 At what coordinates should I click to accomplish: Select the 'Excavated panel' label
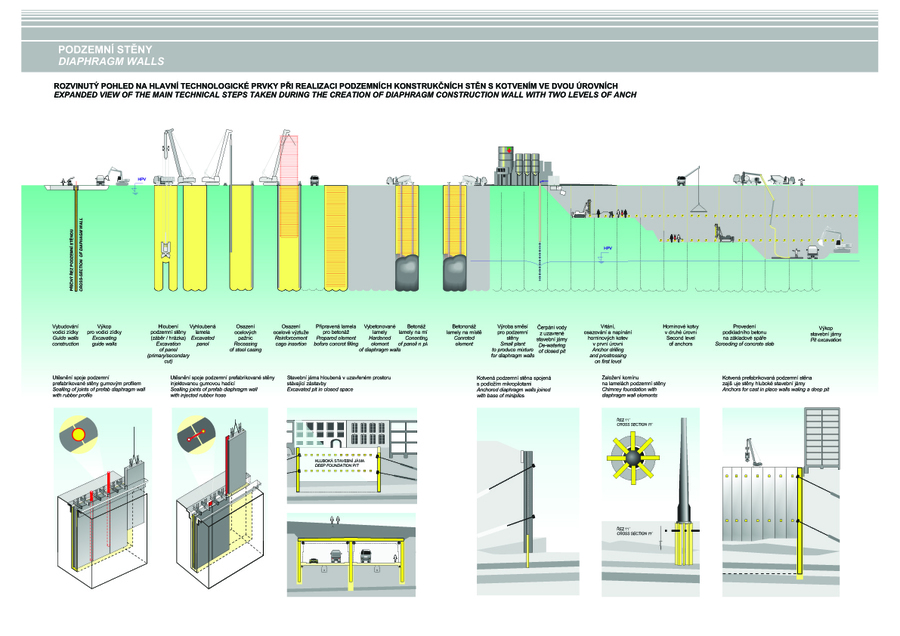coord(203,341)
